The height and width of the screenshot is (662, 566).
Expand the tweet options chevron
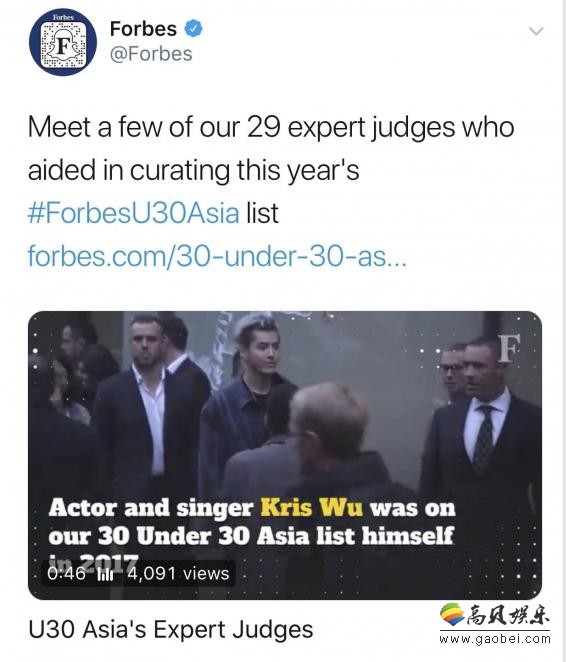coord(536,31)
